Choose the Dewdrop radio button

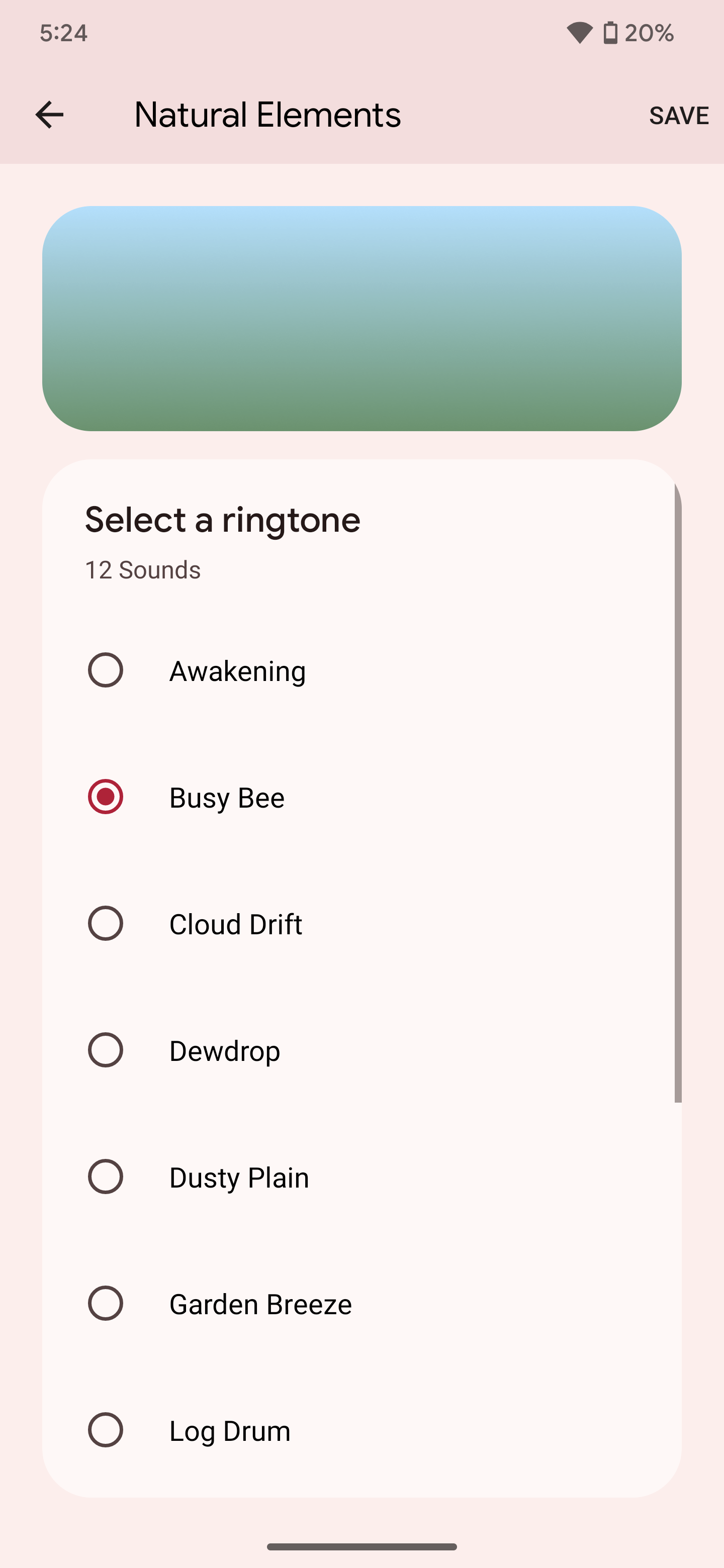(x=106, y=1050)
